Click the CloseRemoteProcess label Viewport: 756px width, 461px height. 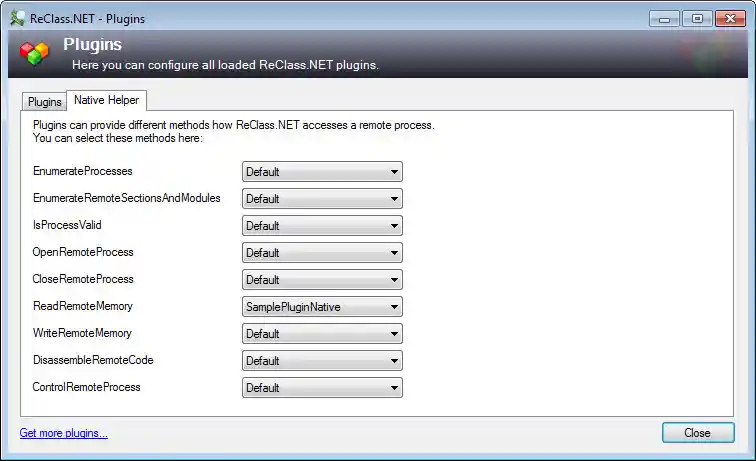[83, 279]
